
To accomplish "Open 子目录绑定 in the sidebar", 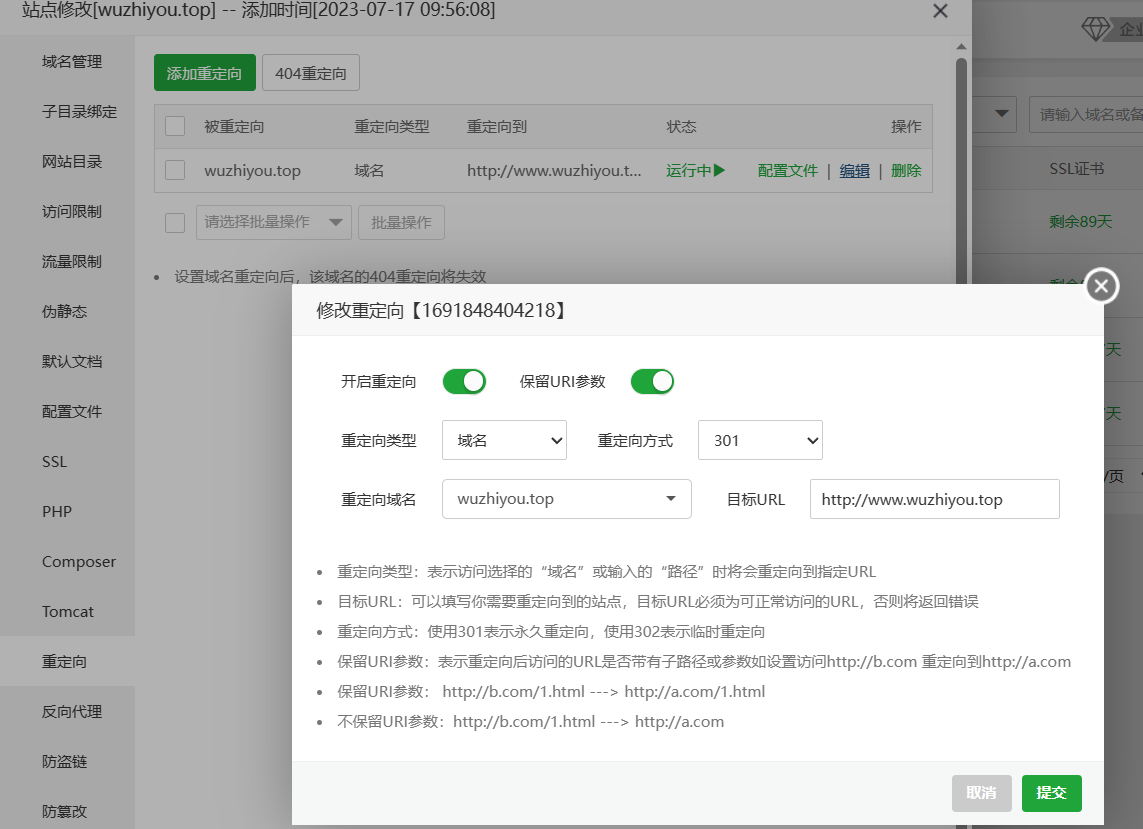I will point(79,112).
